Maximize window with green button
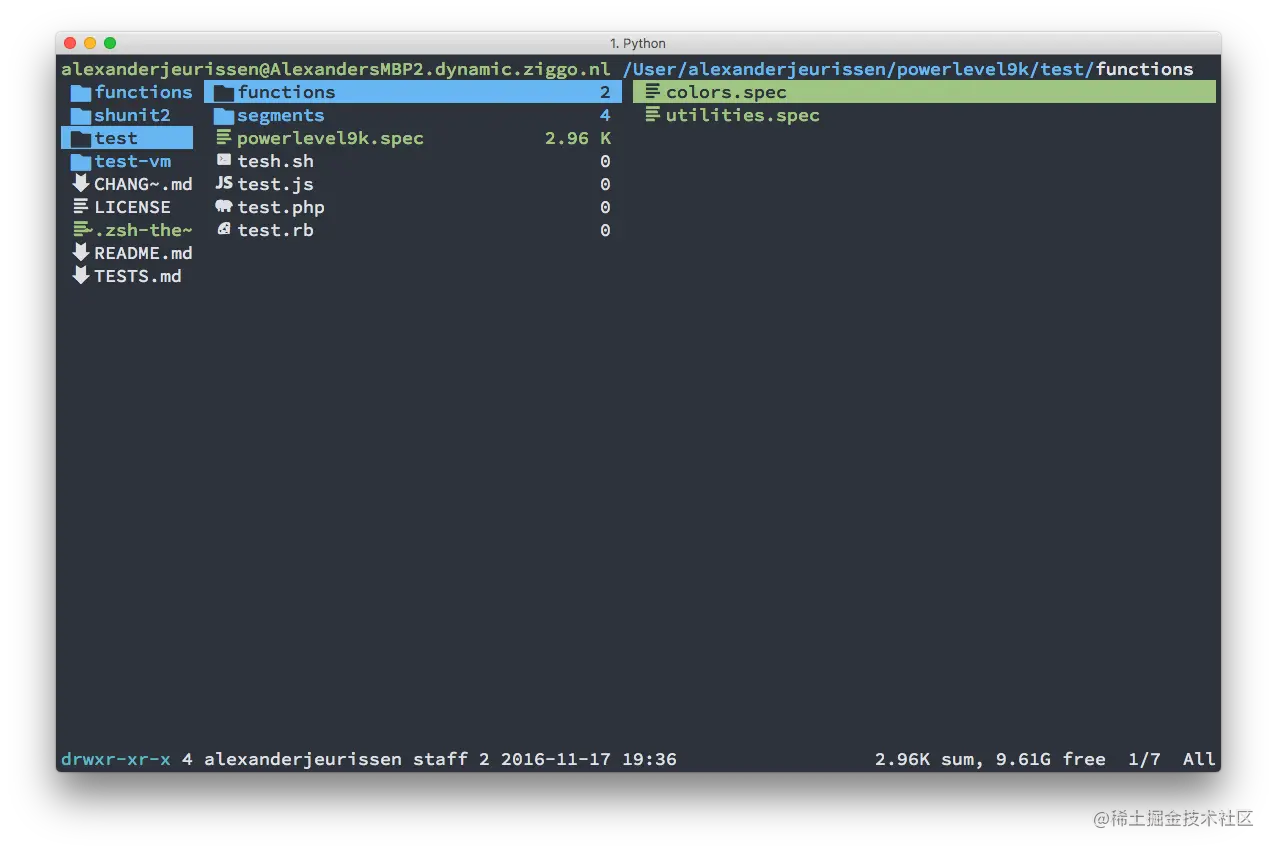The width and height of the screenshot is (1277, 852). pyautogui.click(x=110, y=43)
